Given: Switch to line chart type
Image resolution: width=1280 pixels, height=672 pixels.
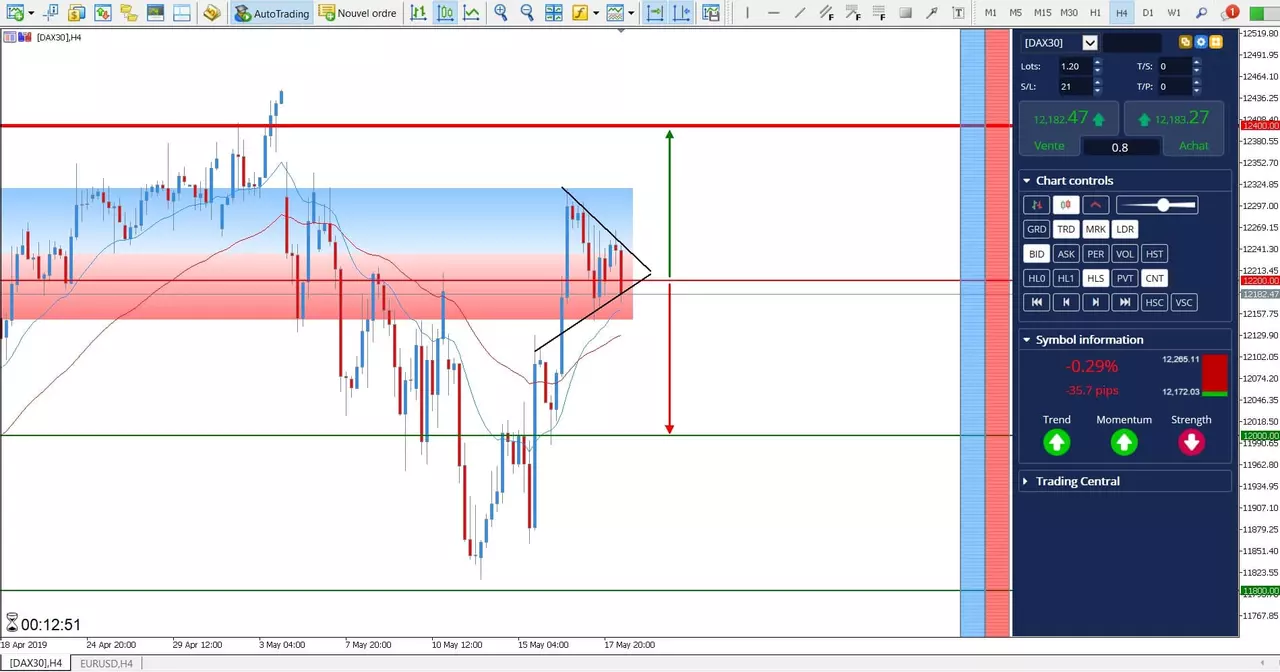Looking at the screenshot, I should [x=471, y=13].
